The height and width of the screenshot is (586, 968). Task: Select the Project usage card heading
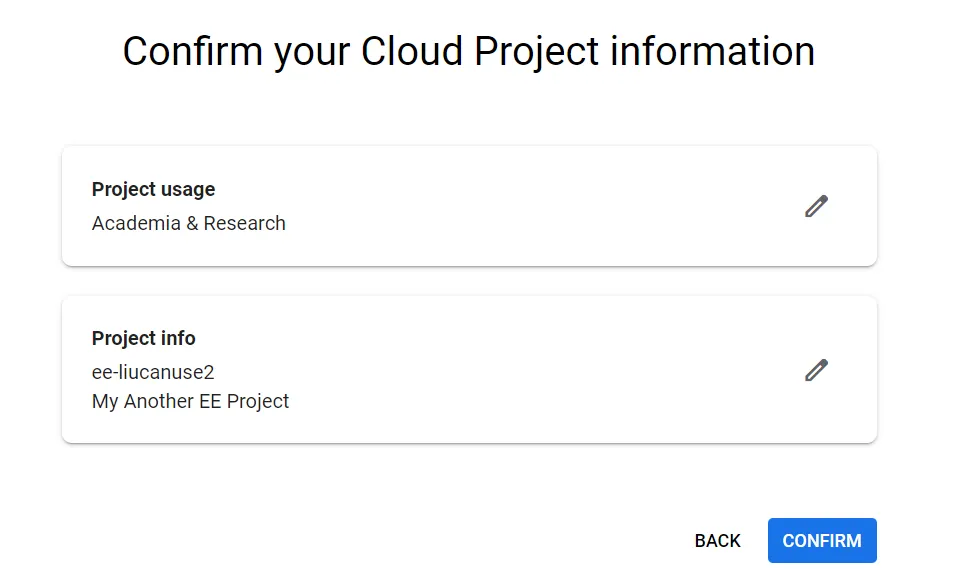(153, 190)
